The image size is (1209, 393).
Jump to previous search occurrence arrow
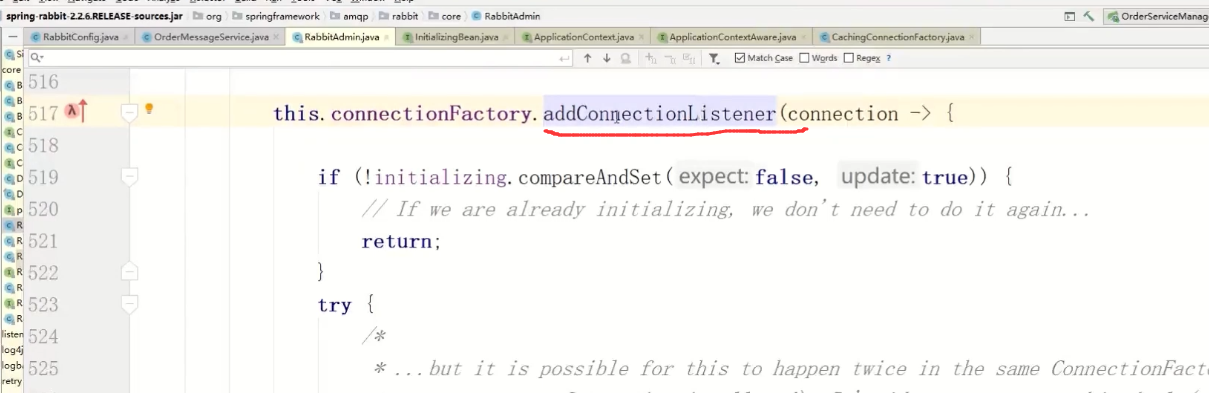click(588, 58)
